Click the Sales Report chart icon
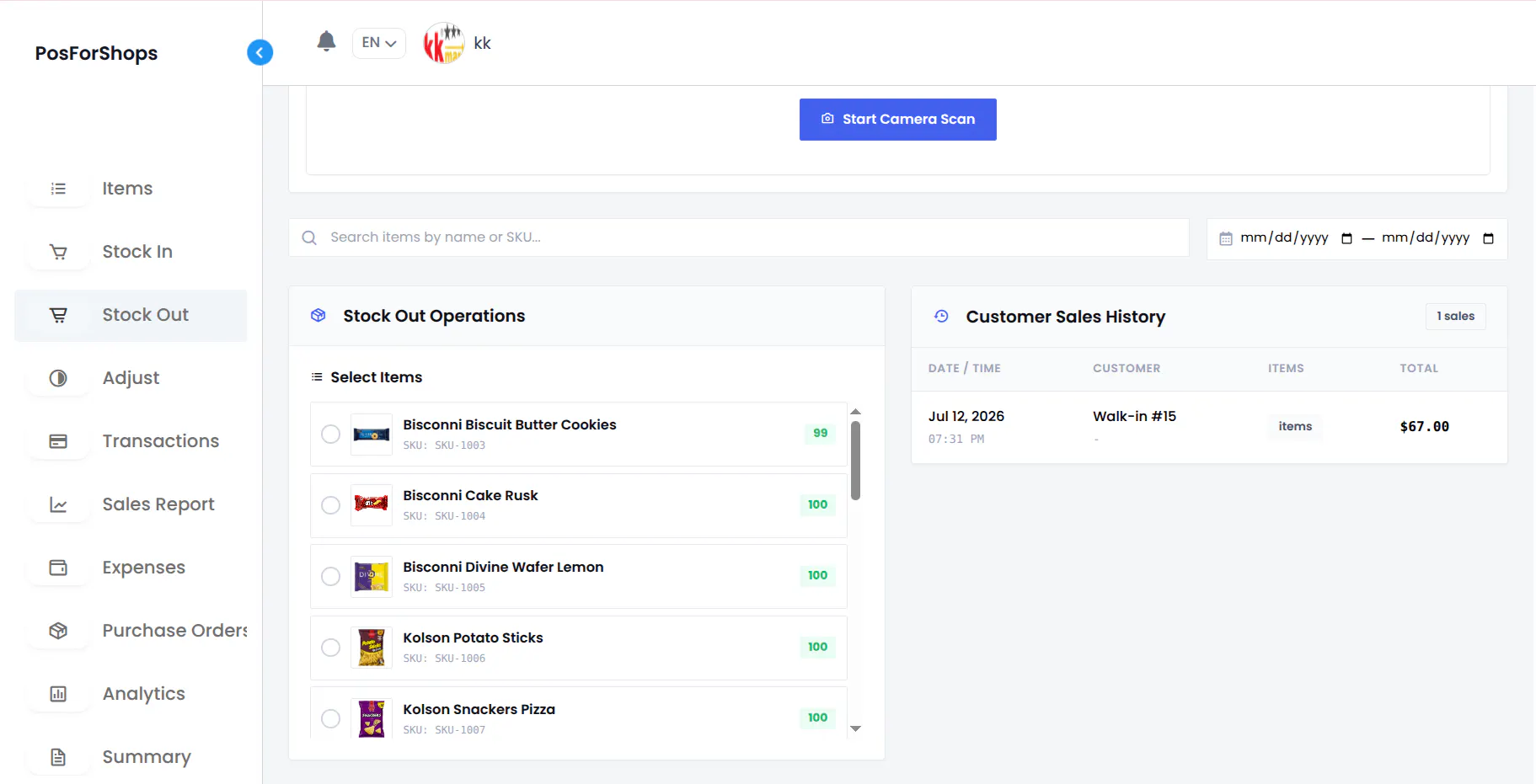 pyautogui.click(x=58, y=504)
